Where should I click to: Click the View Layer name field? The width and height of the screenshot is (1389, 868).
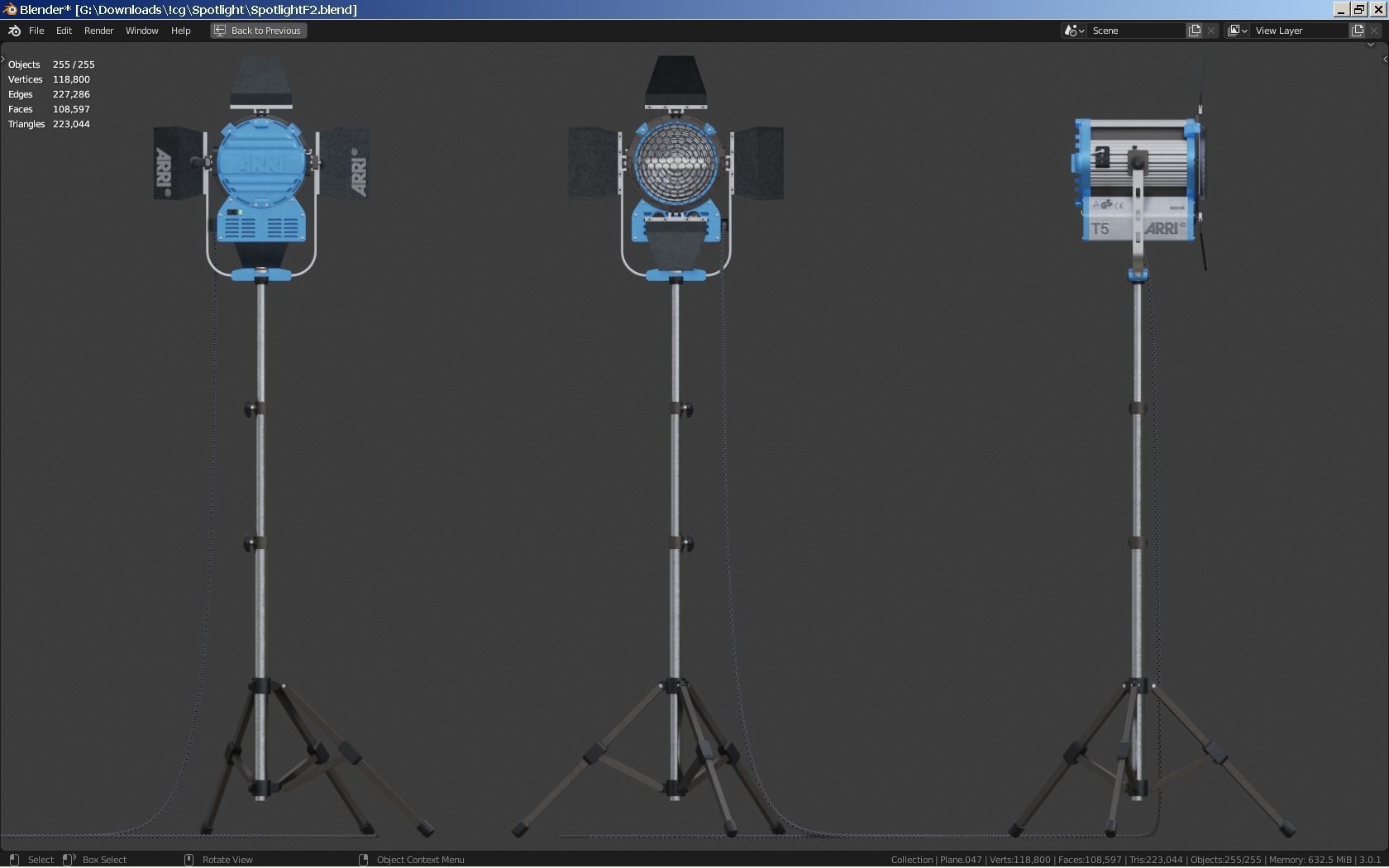pyautogui.click(x=1300, y=31)
